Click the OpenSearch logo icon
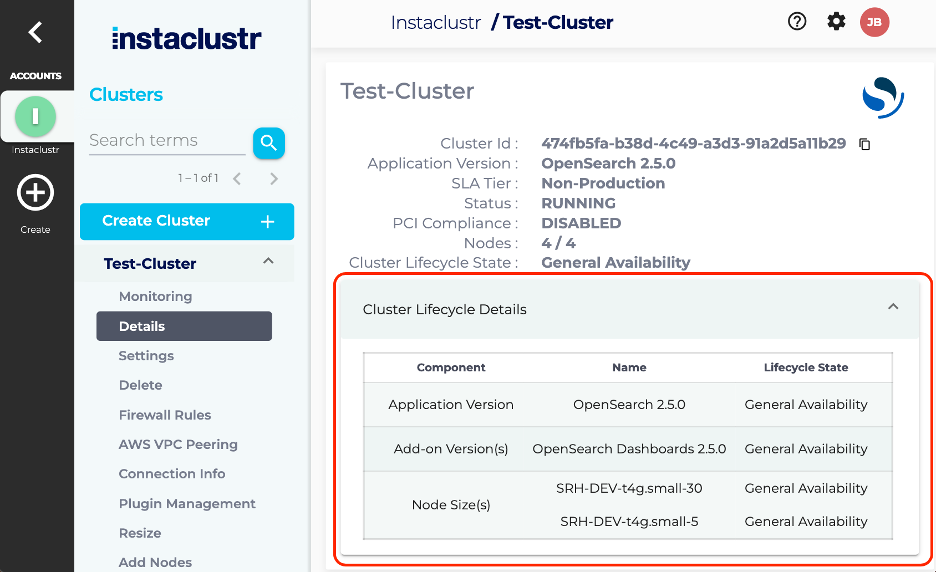The height and width of the screenshot is (572, 936). (x=883, y=97)
